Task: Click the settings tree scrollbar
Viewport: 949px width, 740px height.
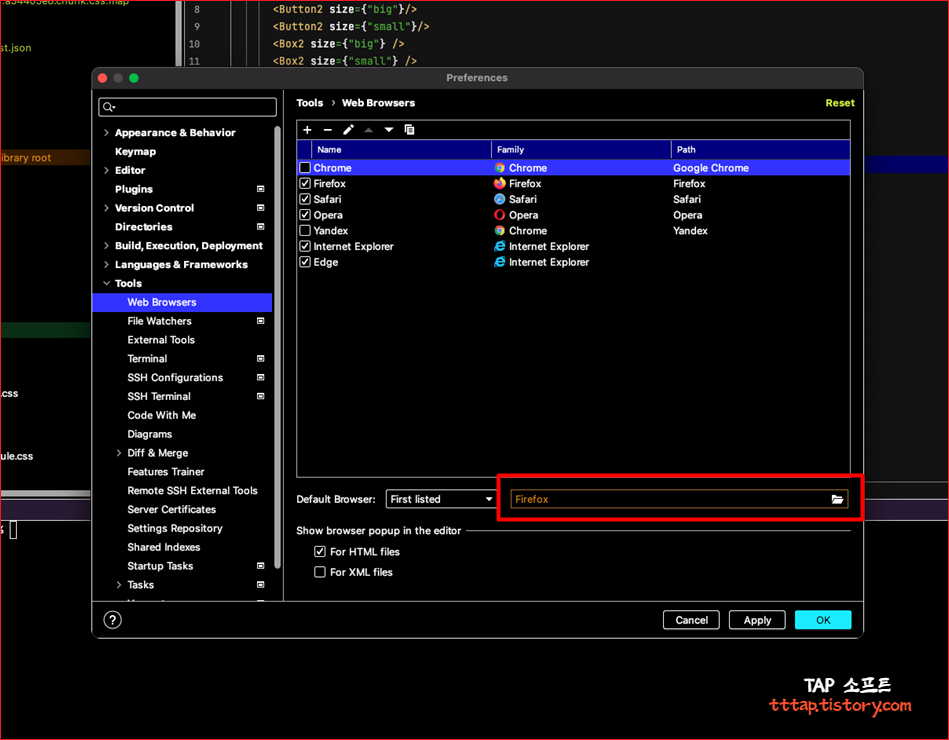Action: tap(277, 348)
